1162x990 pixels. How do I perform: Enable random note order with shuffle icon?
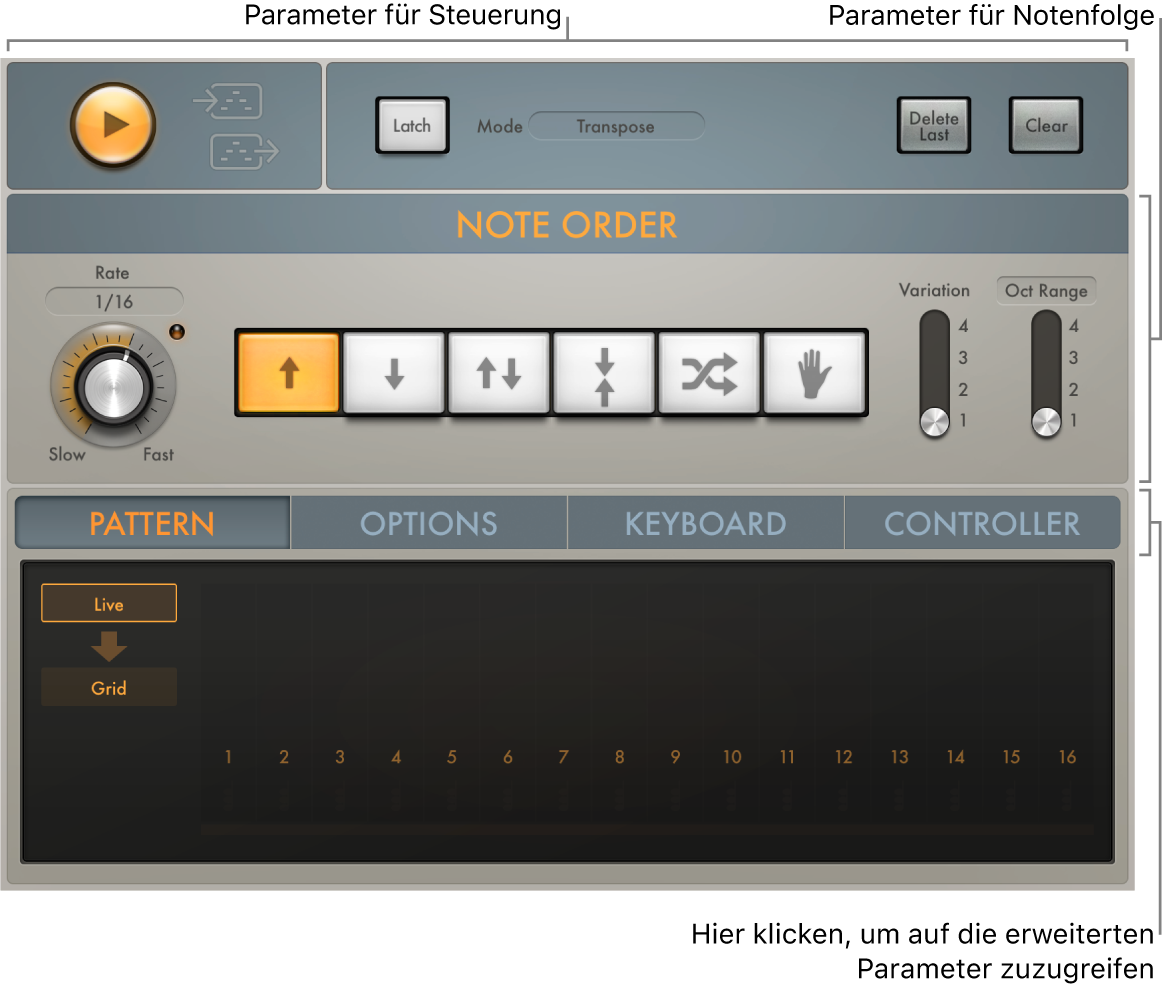coord(710,371)
